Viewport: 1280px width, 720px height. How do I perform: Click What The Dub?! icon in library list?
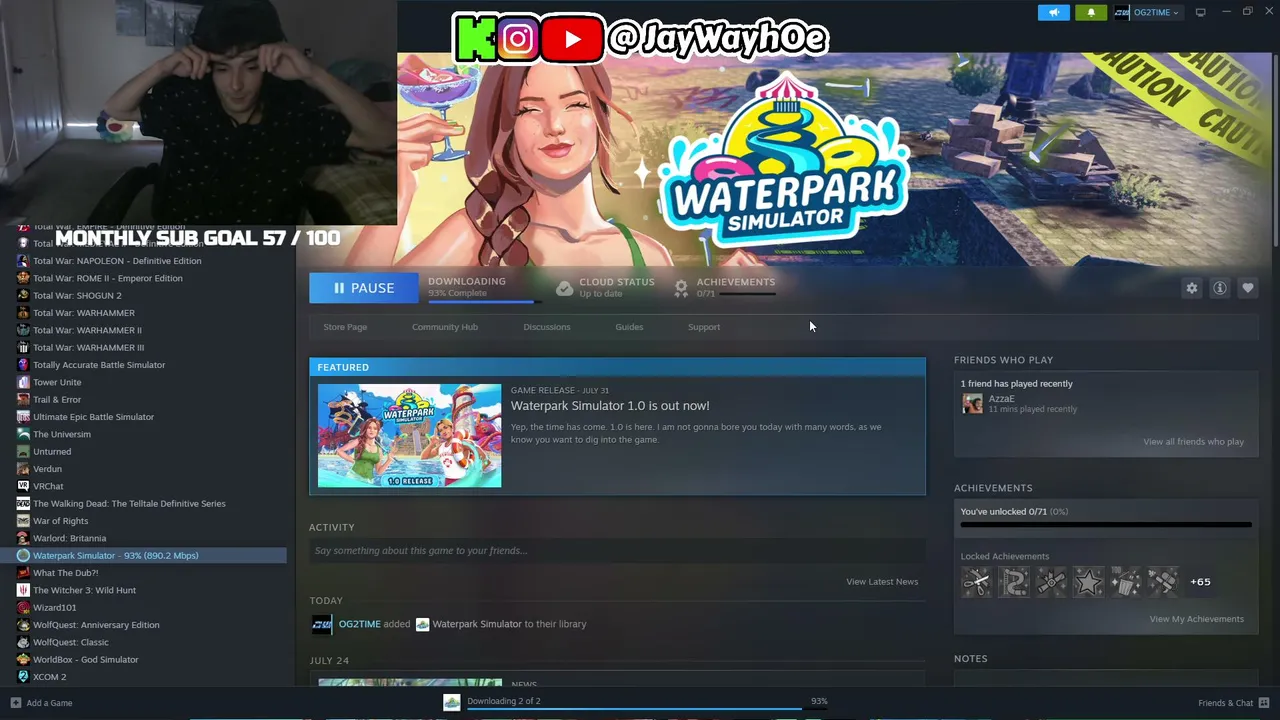click(x=23, y=573)
